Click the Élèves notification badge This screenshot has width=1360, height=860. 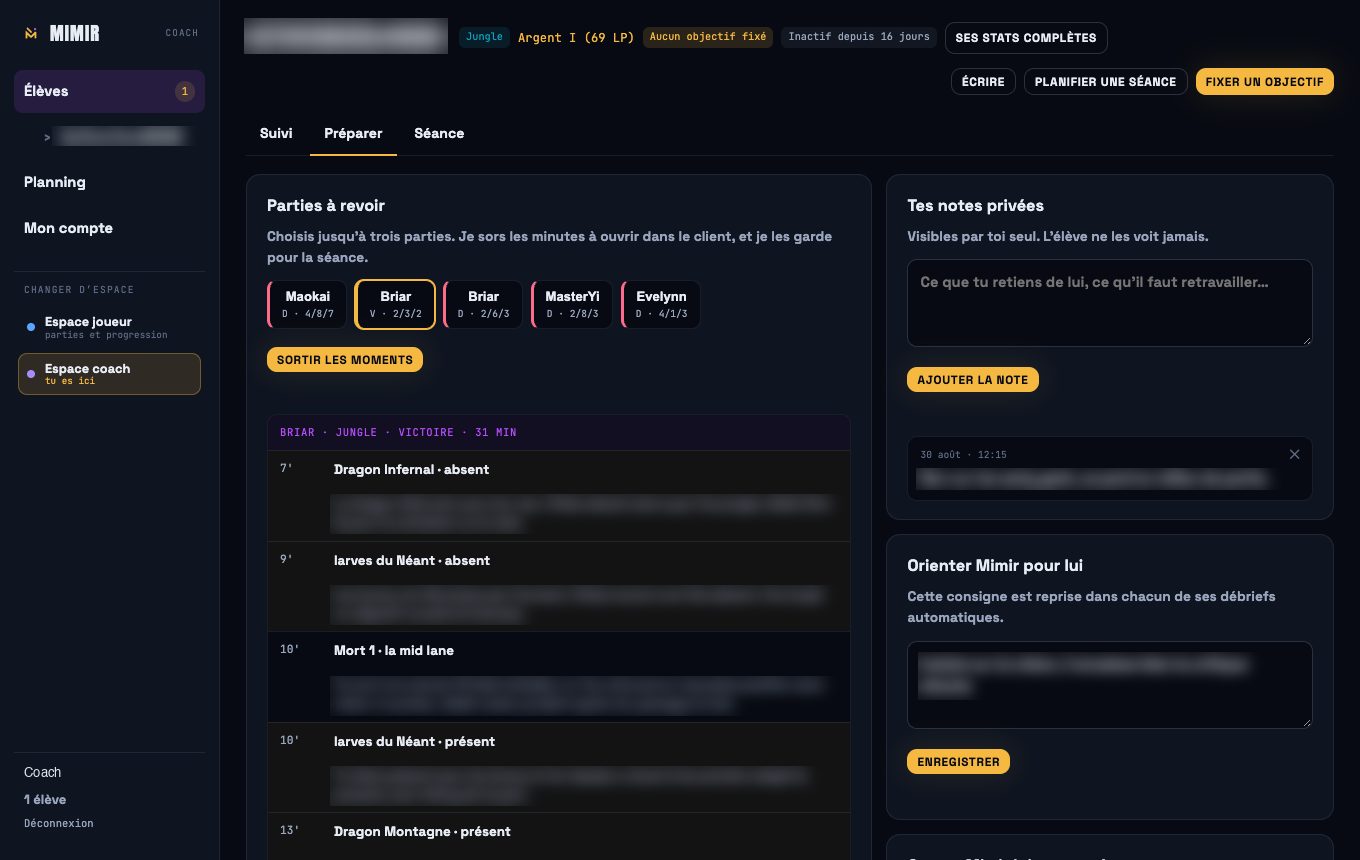[x=184, y=91]
